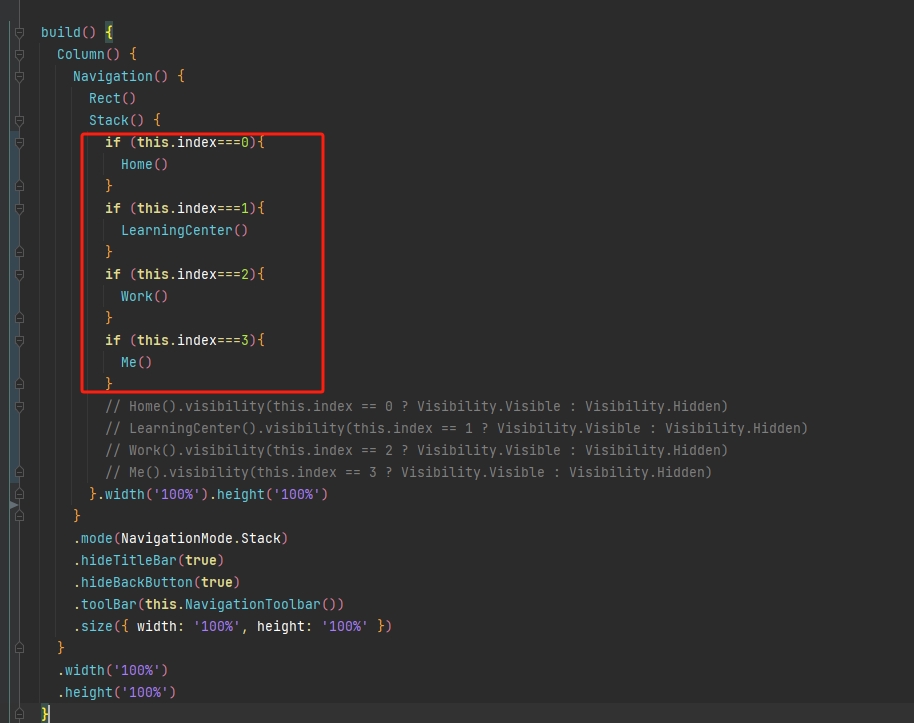The width and height of the screenshot is (914, 723).
Task: Click the .toolBar(this.NavigationToolbar()) line
Action: coord(209,605)
